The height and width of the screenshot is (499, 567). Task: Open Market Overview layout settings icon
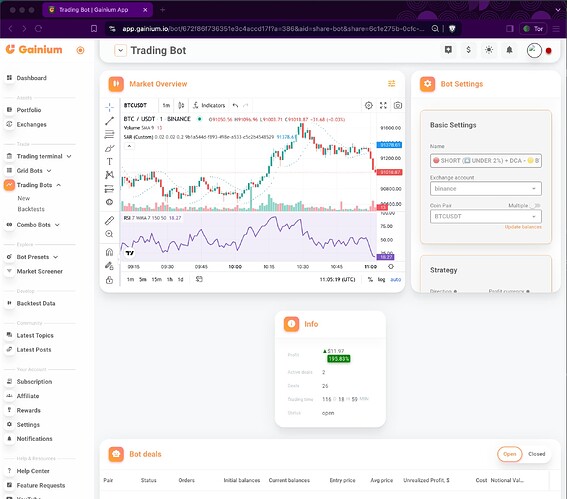coord(391,84)
